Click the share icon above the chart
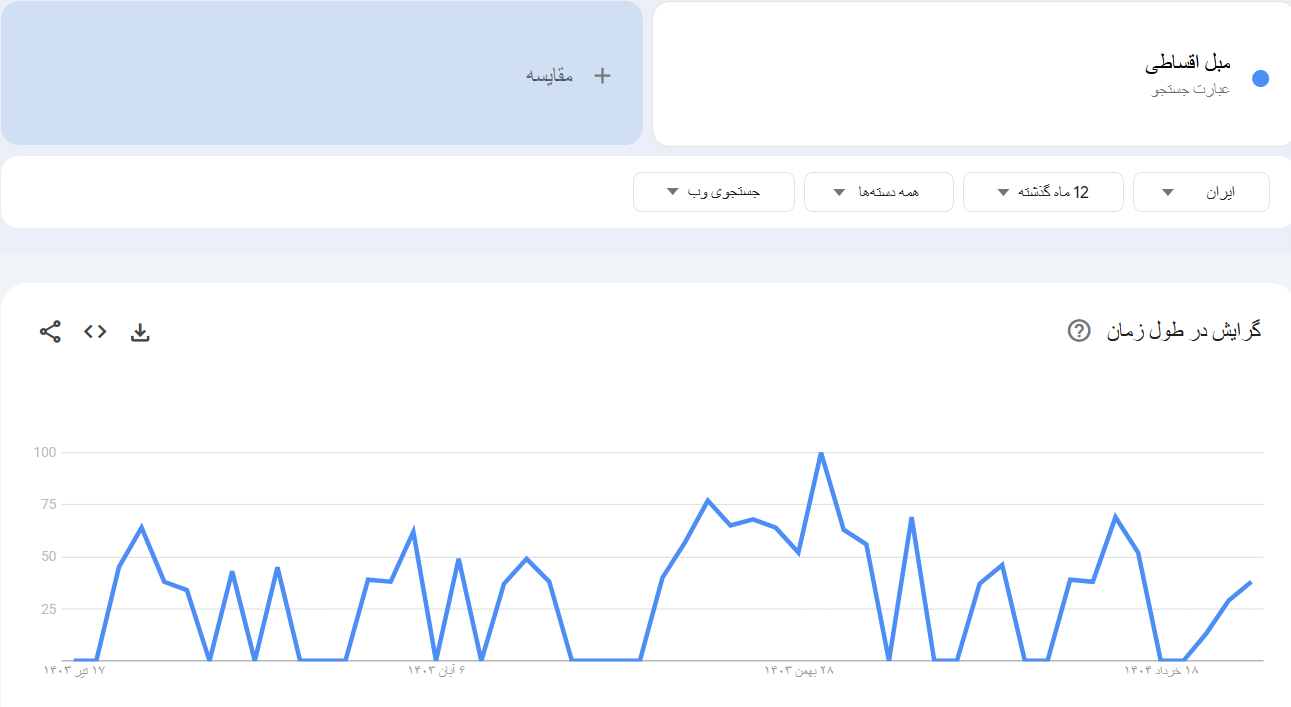Viewport: 1291px width, 707px height. click(x=50, y=332)
